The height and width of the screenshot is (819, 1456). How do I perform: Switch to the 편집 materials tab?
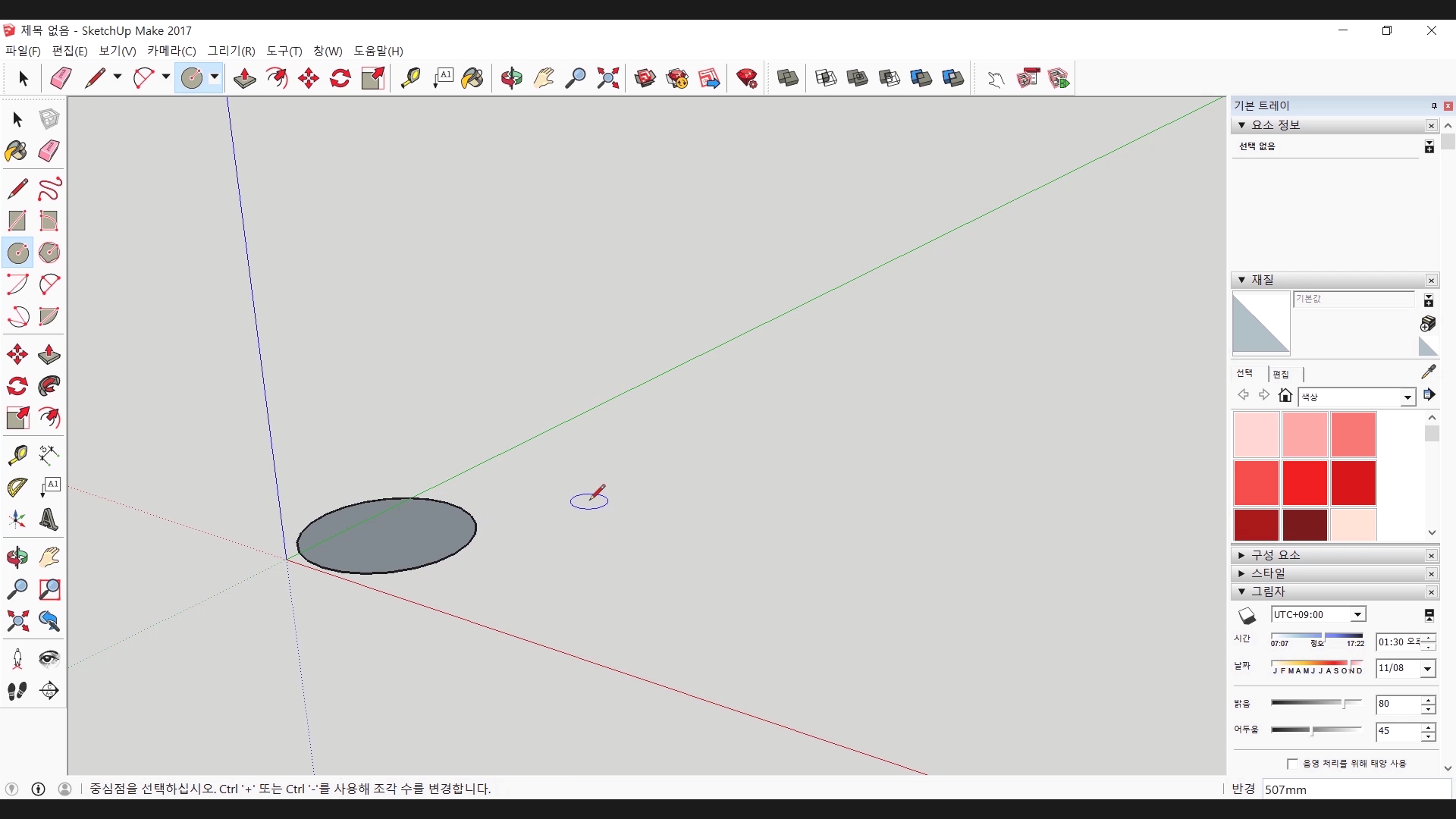coord(1281,374)
